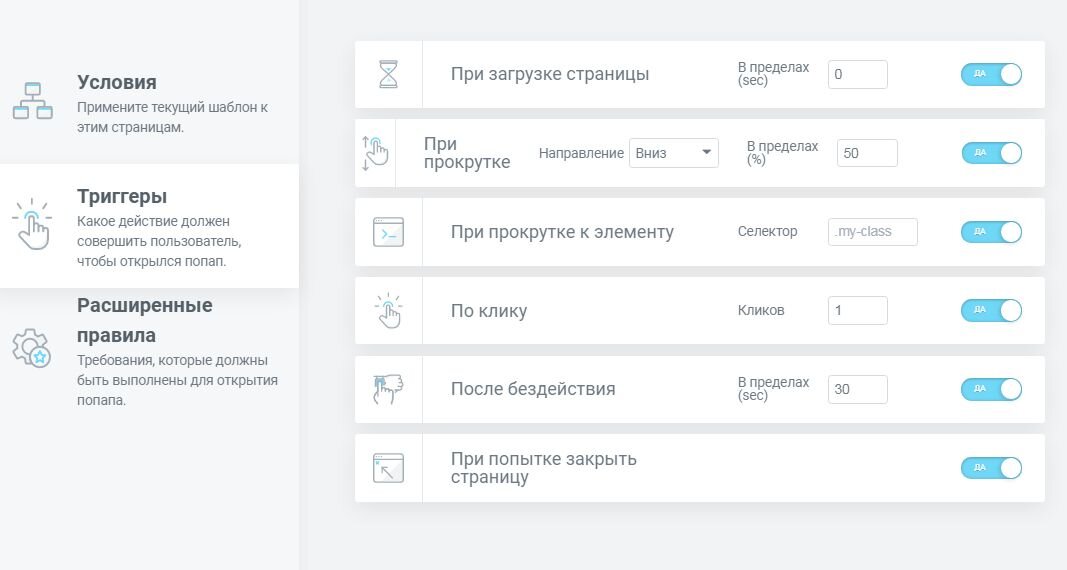Open the Условия tab
The width and height of the screenshot is (1067, 570).
(149, 103)
